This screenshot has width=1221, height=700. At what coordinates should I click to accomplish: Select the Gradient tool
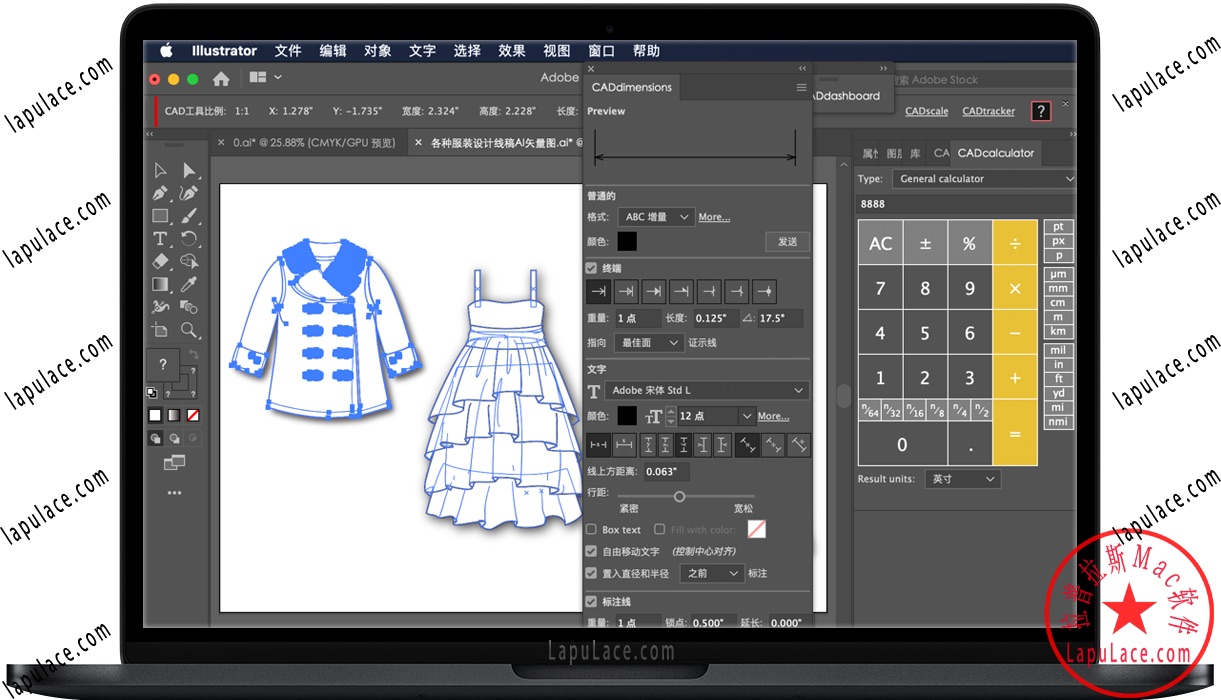[159, 283]
